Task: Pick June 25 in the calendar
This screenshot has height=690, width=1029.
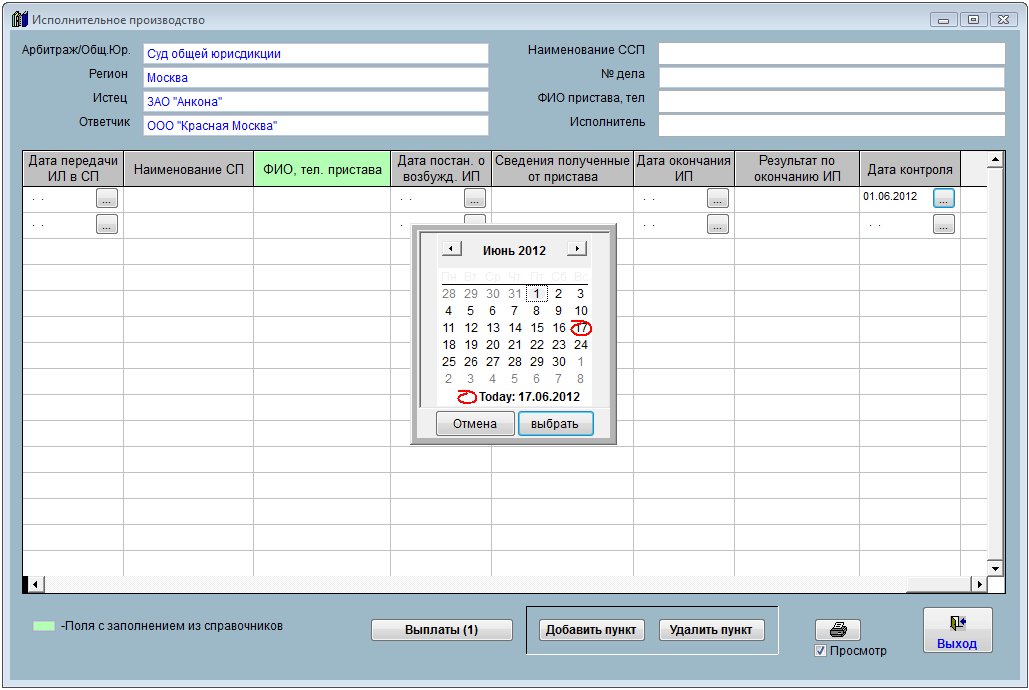Action: (449, 362)
